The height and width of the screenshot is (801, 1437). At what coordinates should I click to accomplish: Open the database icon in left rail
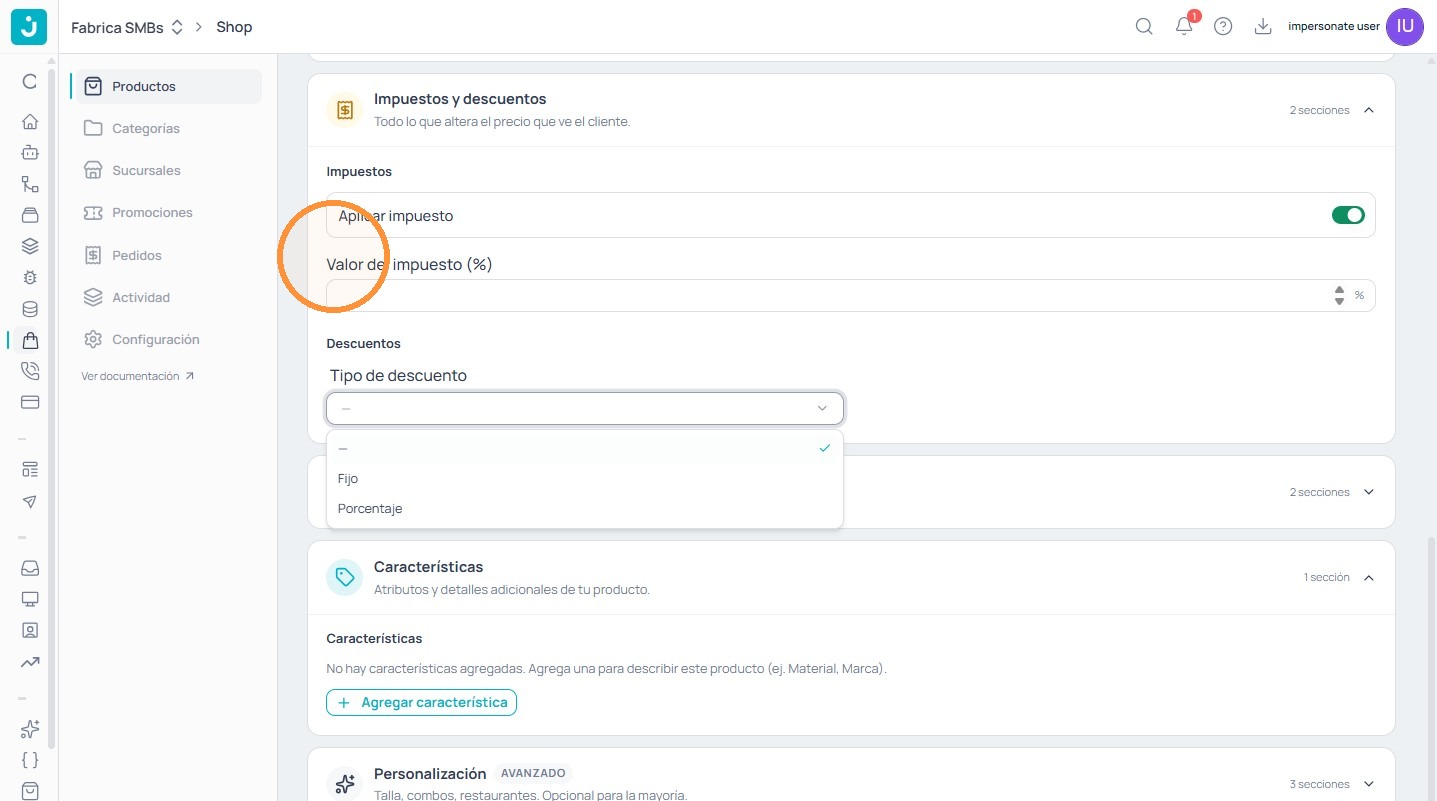coord(30,309)
